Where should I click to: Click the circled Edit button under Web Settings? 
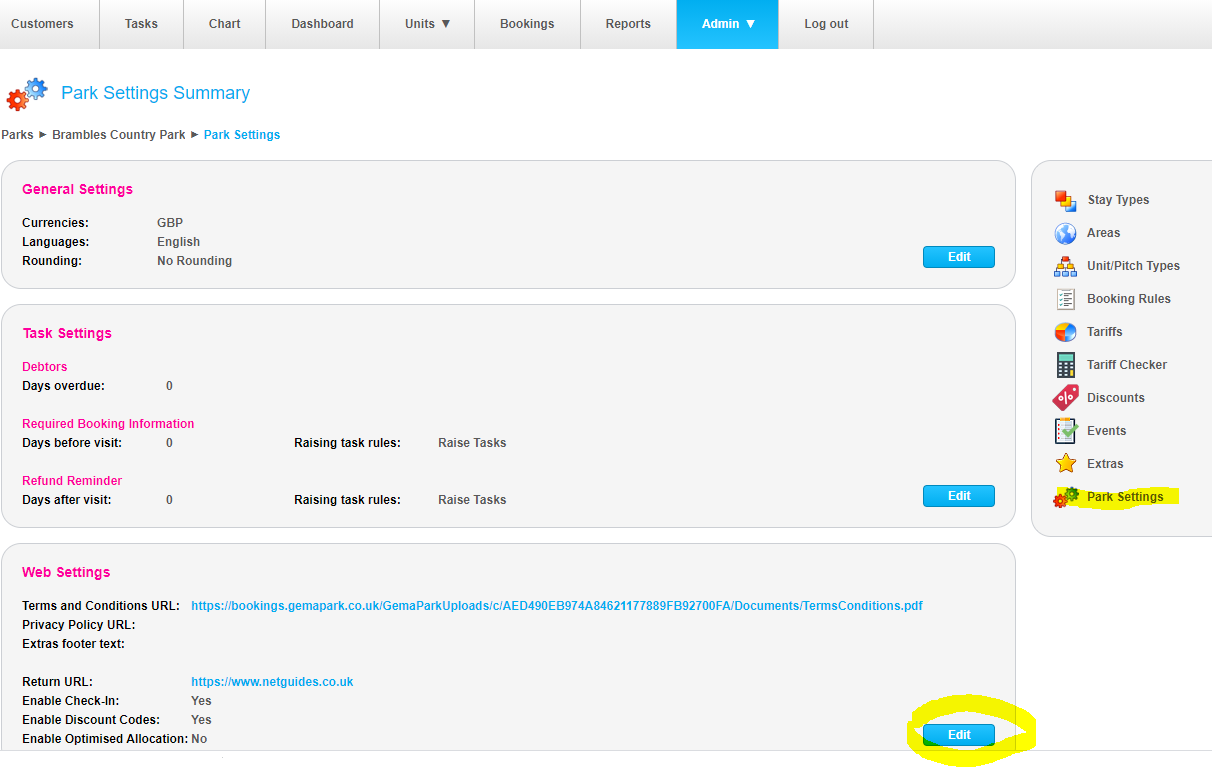tap(958, 733)
